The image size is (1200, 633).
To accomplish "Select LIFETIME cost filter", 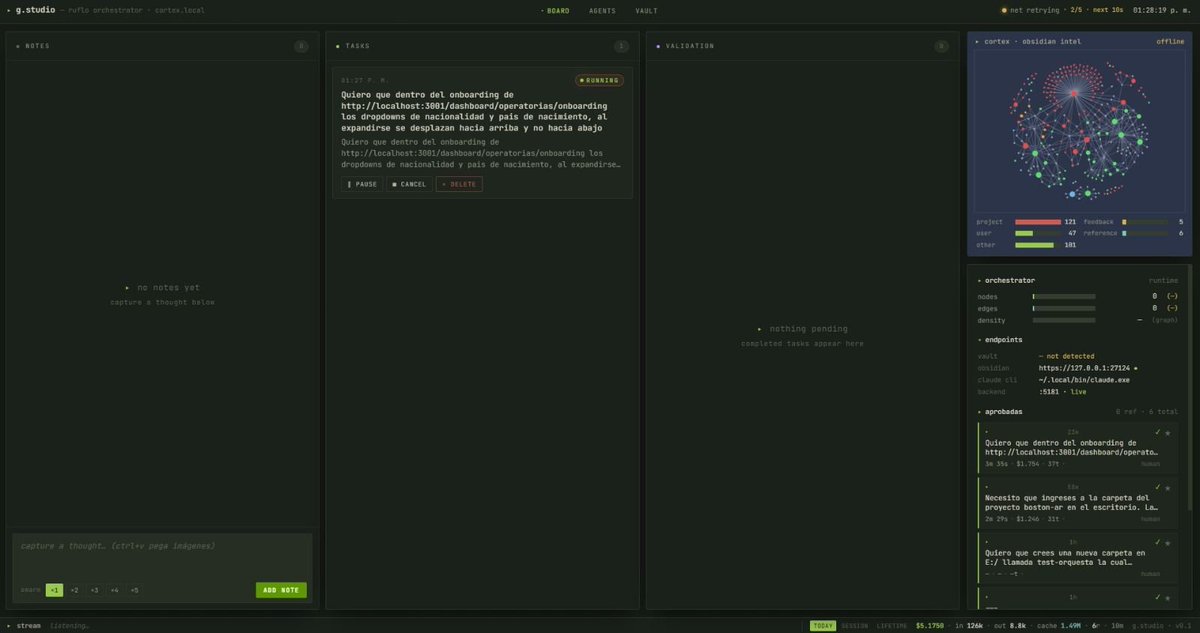I will click(892, 626).
